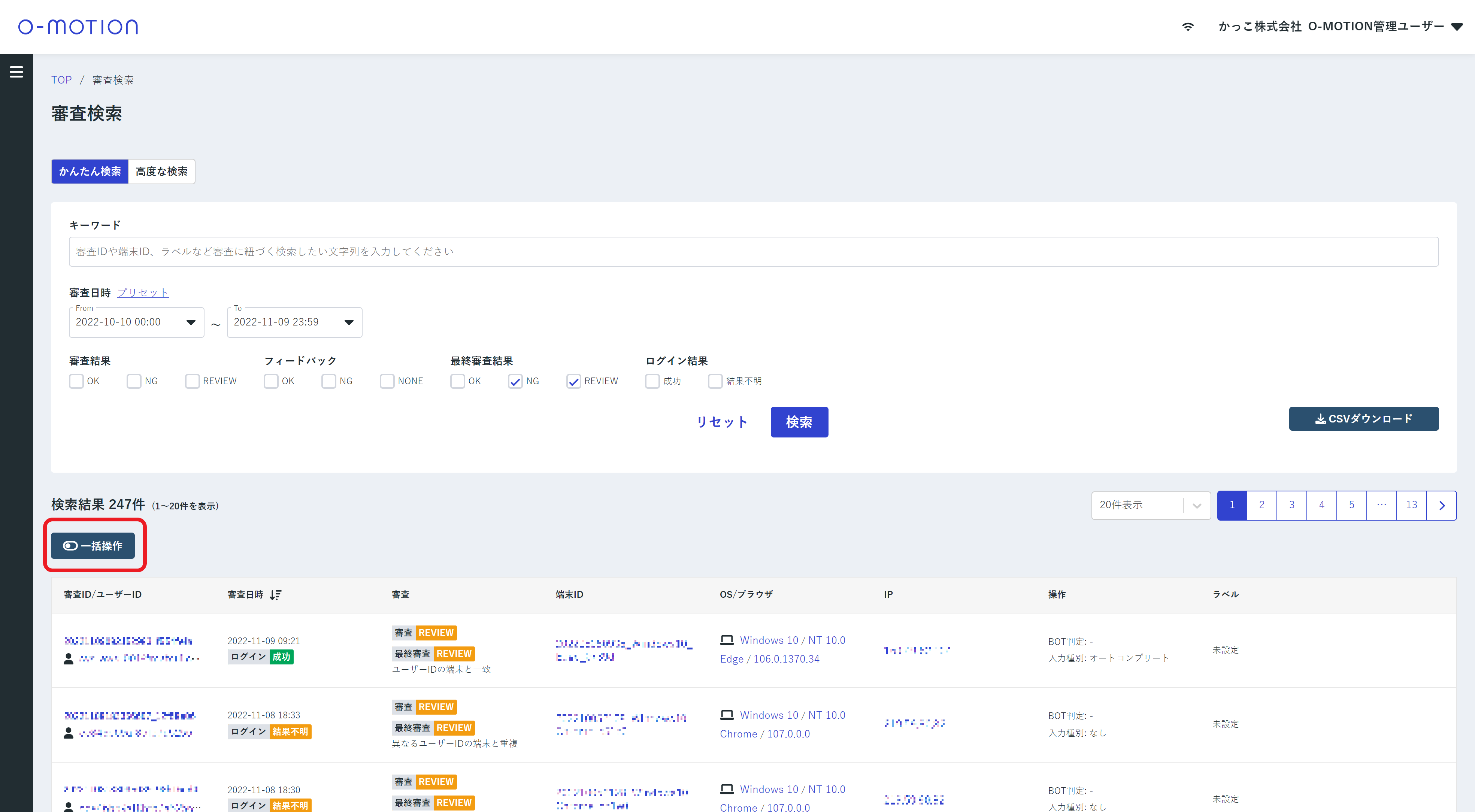Switch to 高度な検索 tab

(161, 171)
